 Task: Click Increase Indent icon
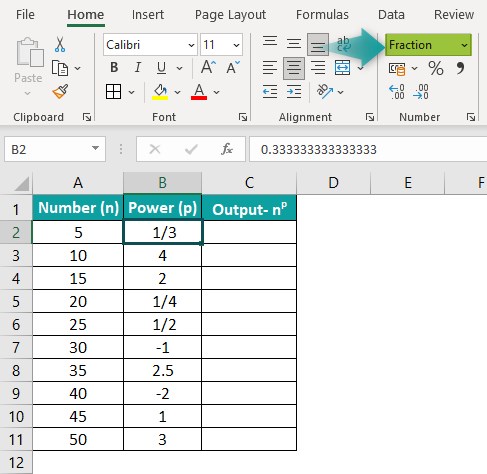(x=294, y=92)
